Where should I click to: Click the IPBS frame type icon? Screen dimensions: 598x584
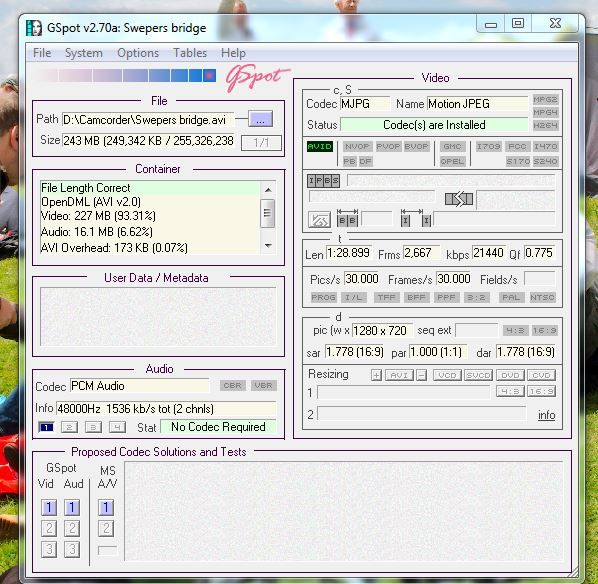coord(323,180)
